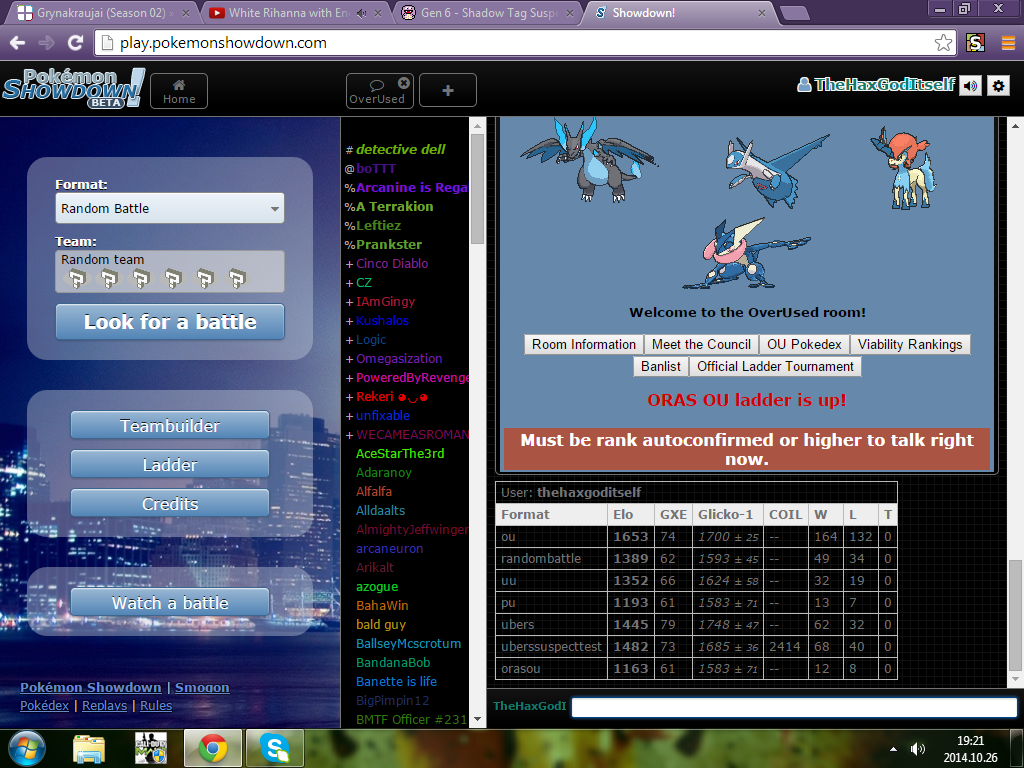Click the S extension icon in Chrome toolbar
1024x768 pixels.
(975, 43)
